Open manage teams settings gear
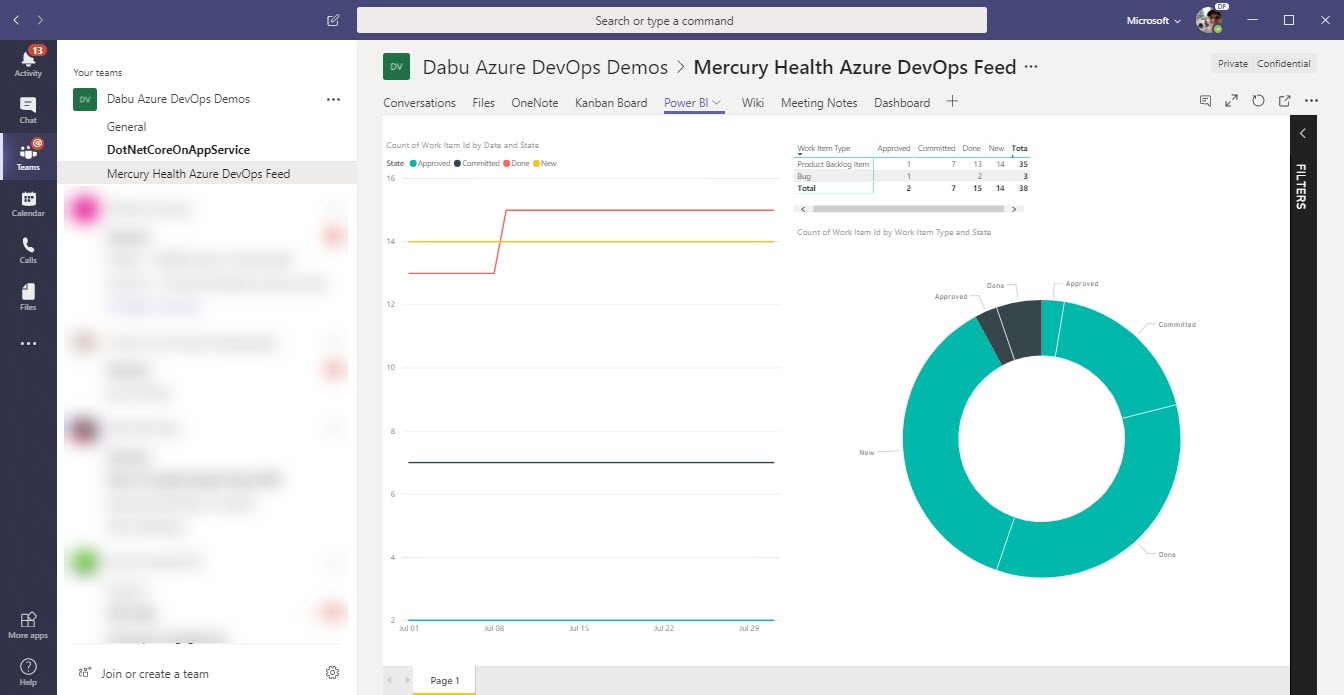The width and height of the screenshot is (1344, 695). coord(333,673)
